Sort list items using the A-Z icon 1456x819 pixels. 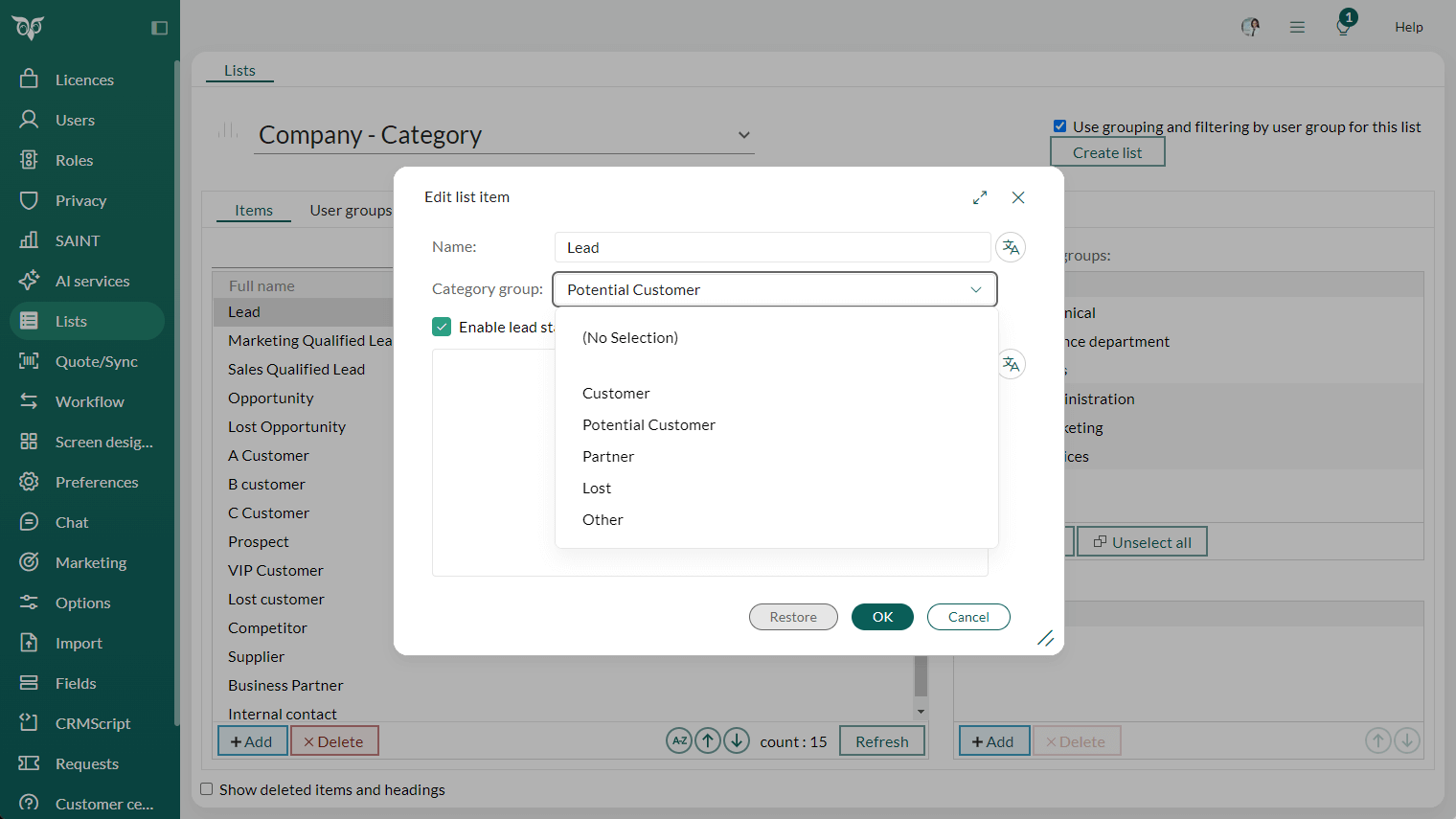point(679,740)
